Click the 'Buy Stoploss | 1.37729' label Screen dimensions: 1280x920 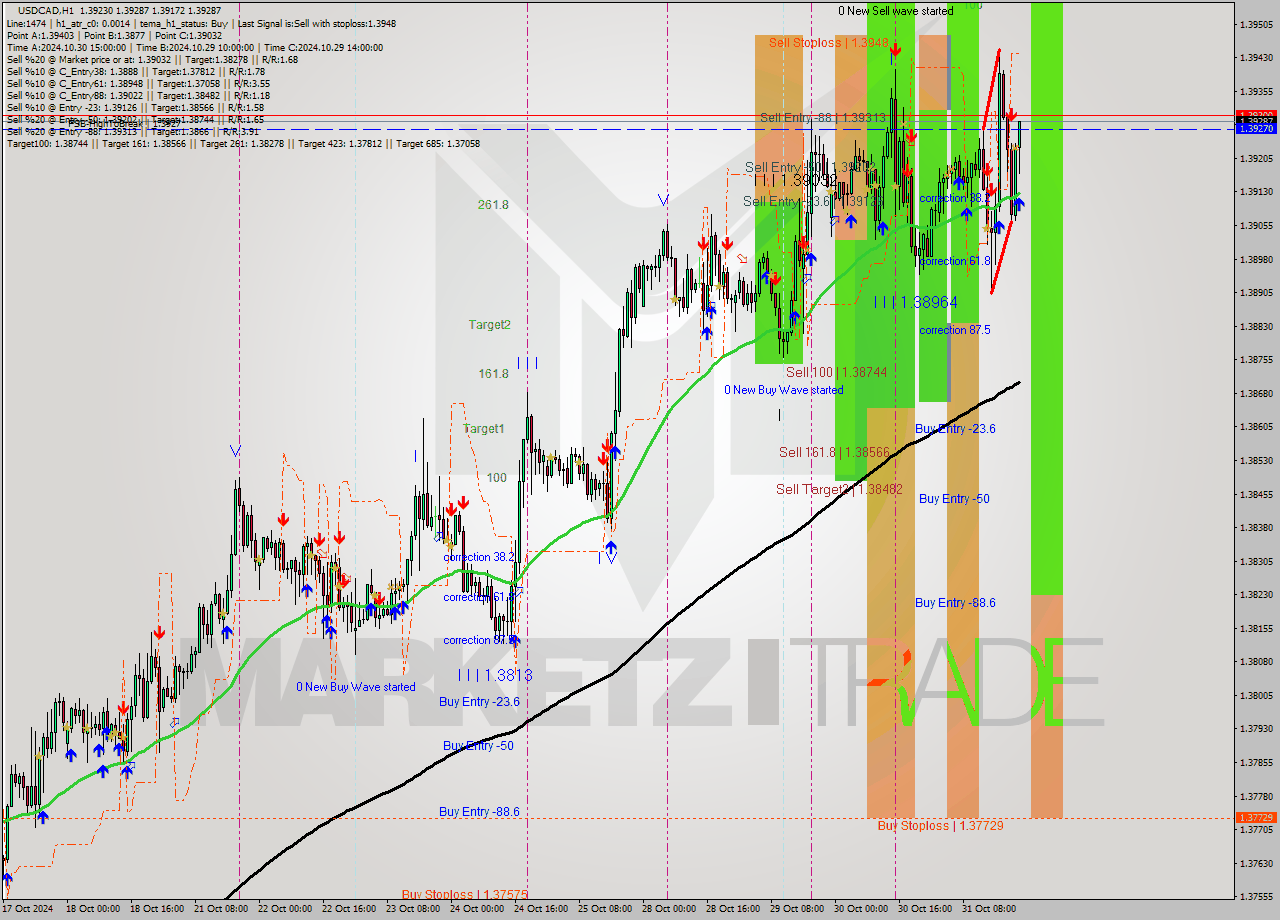[940, 825]
